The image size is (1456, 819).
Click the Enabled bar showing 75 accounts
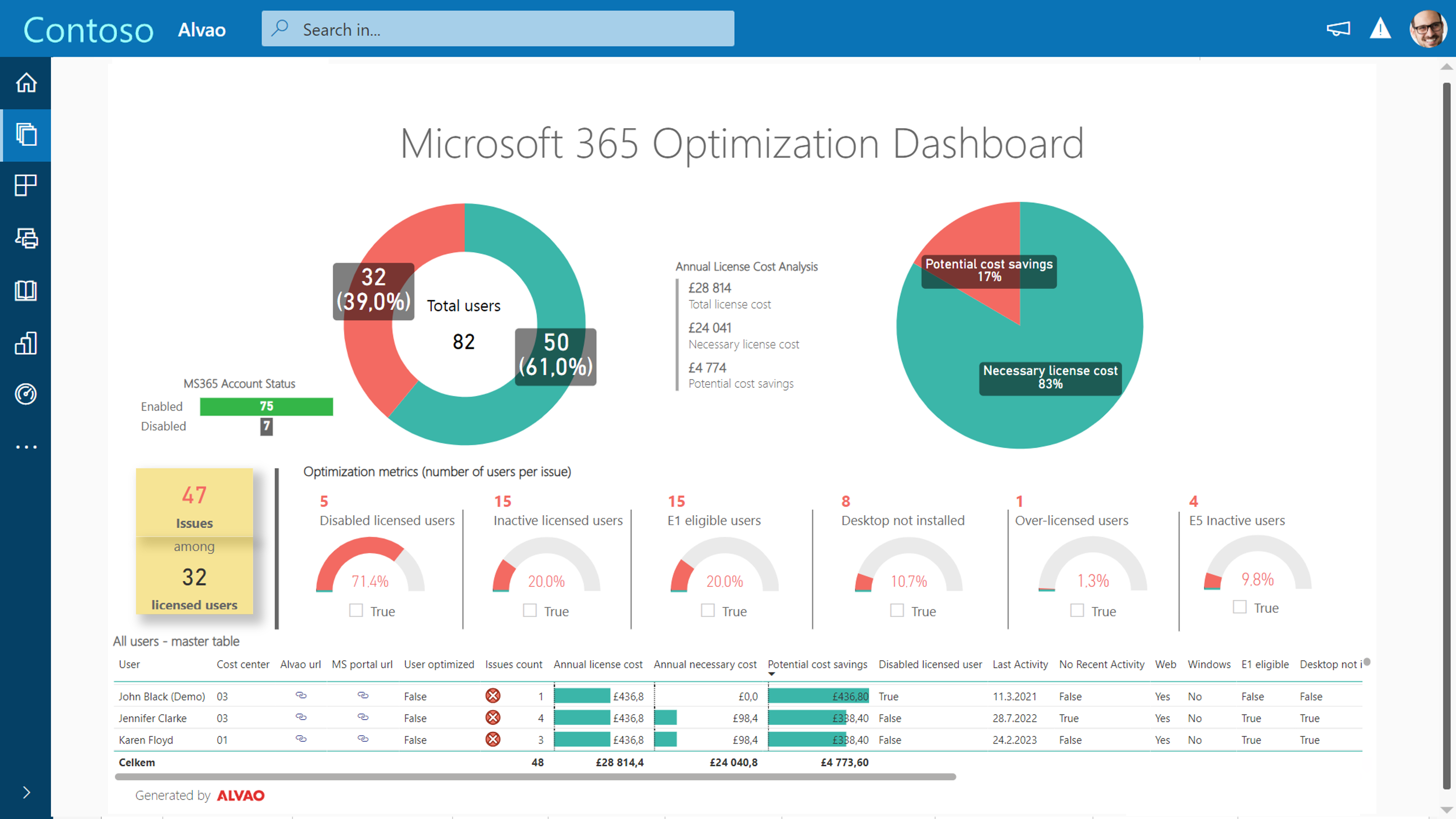266,406
